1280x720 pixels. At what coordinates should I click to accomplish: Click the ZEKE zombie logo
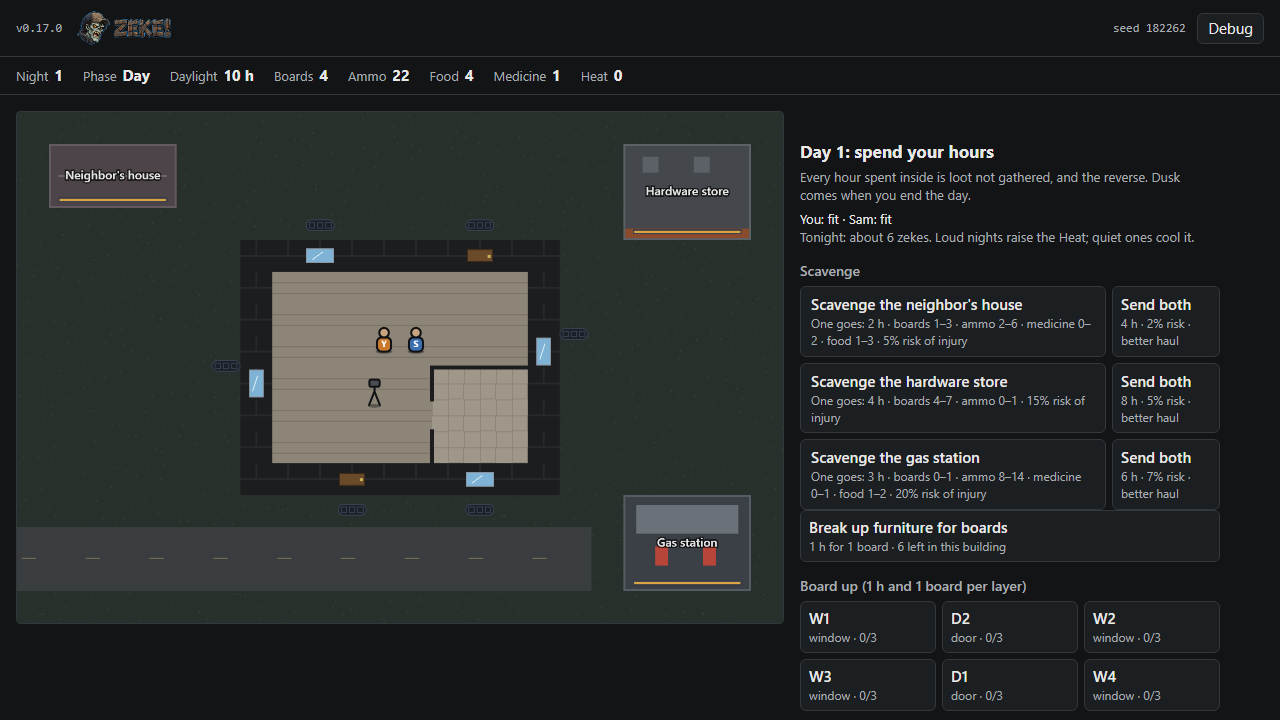125,28
